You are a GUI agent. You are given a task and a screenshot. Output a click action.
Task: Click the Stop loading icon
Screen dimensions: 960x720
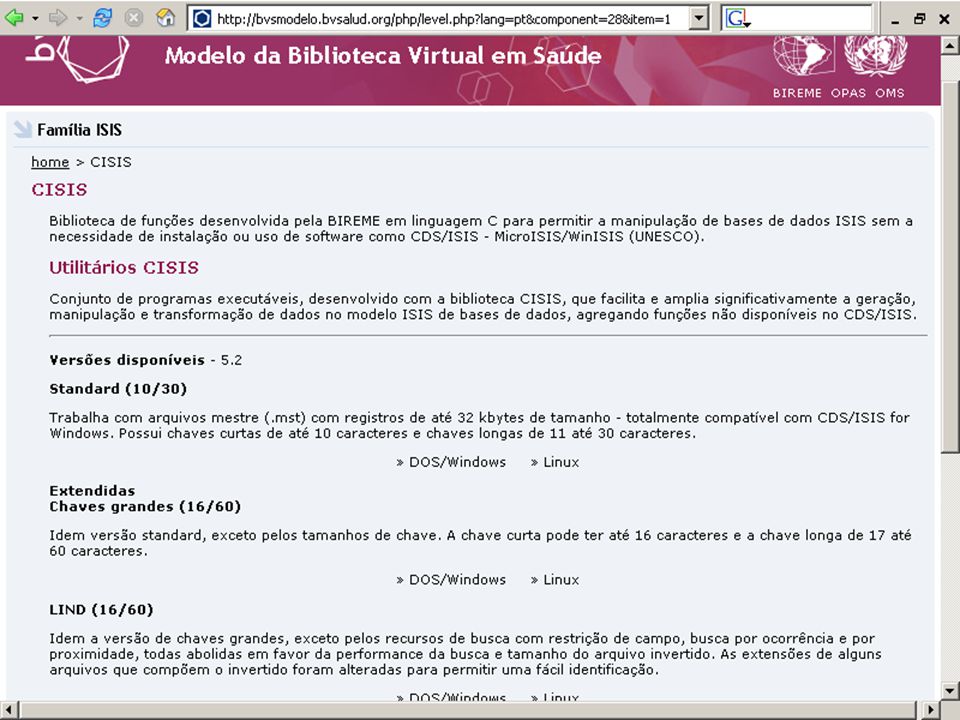133,18
